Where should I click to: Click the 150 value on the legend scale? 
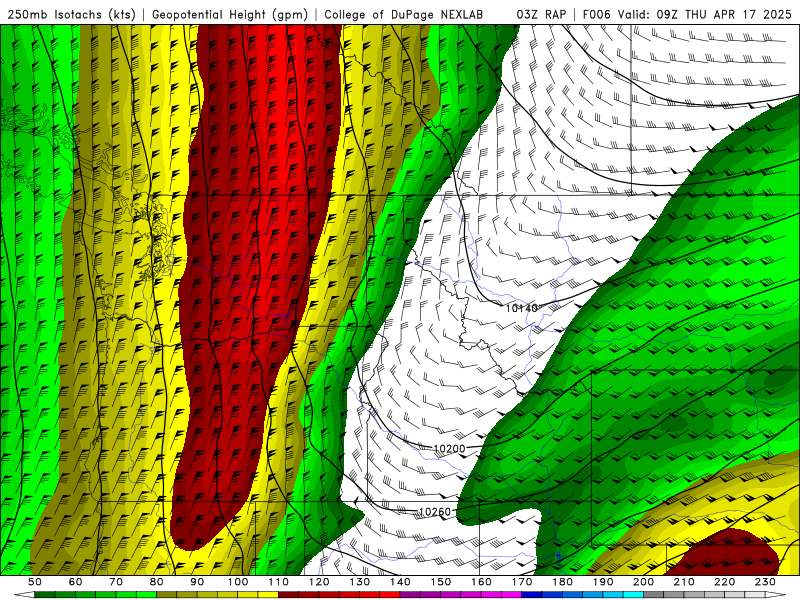(441, 582)
